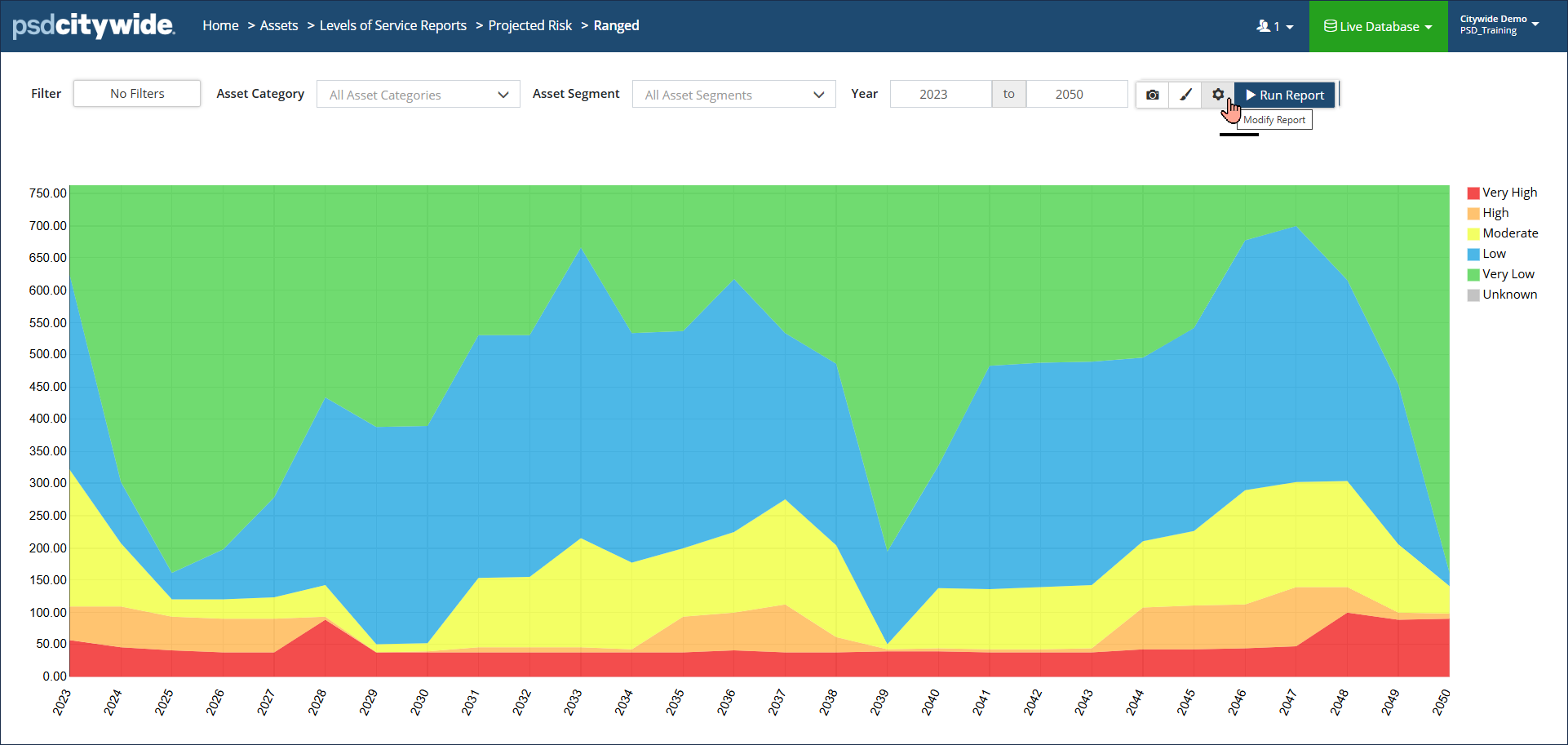Open Levels of Service Reports breadcrumb
Screen dimensions: 1568x745
point(393,26)
